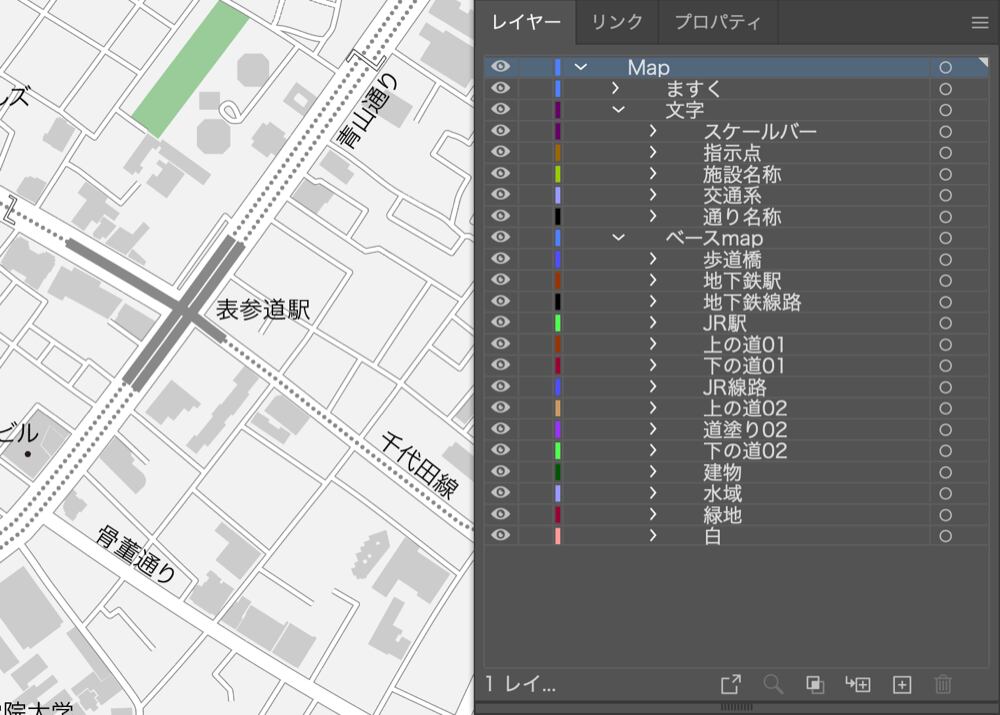This screenshot has width=1000, height=715.
Task: Expand the 施設名称 sublayer
Action: click(x=652, y=174)
